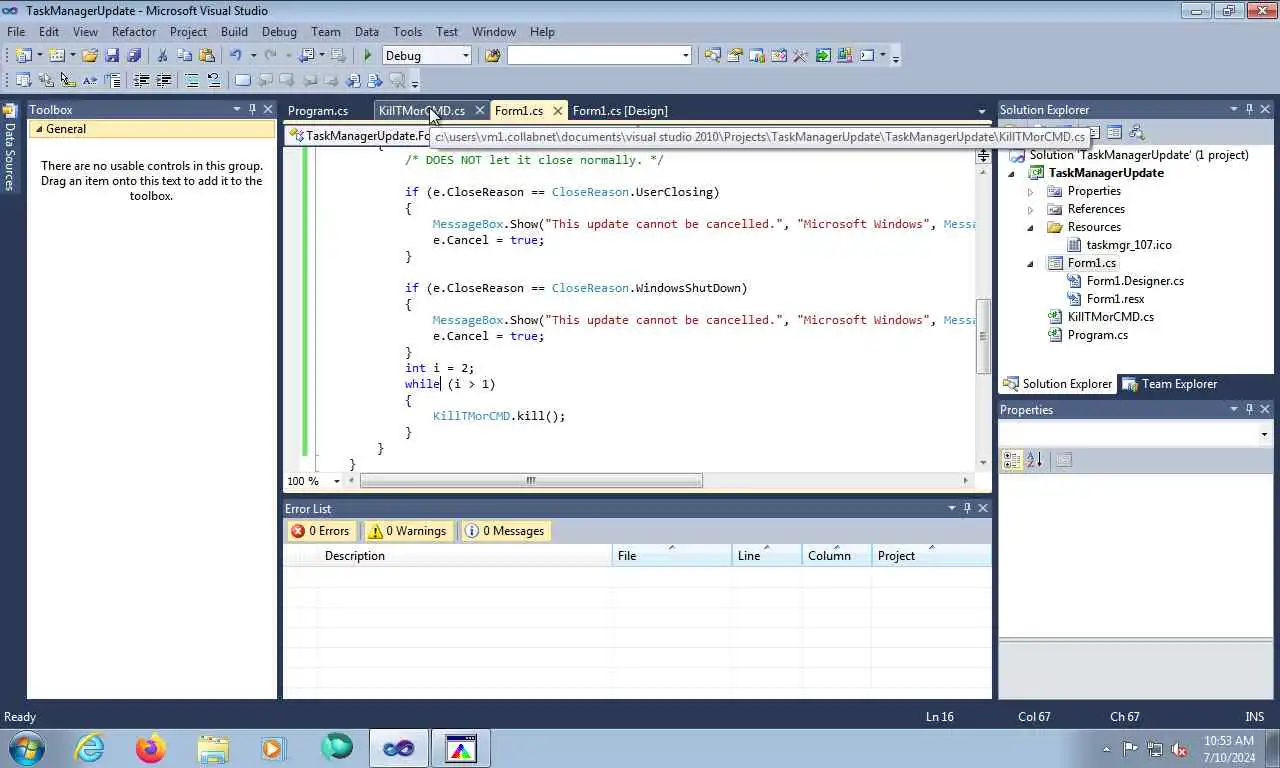Click the Paste clipboard icon

point(207,56)
